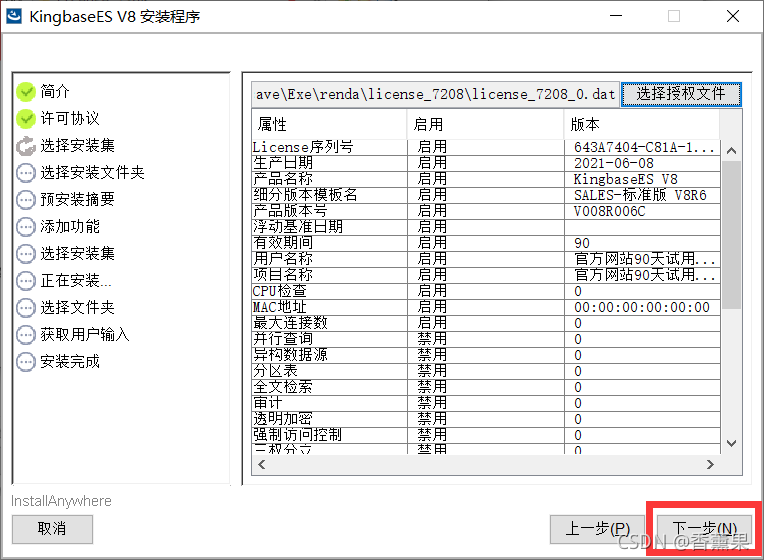Screen dimensions: 764x560
Task: Select the 产品名称 attribute cell
Action: pos(329,179)
